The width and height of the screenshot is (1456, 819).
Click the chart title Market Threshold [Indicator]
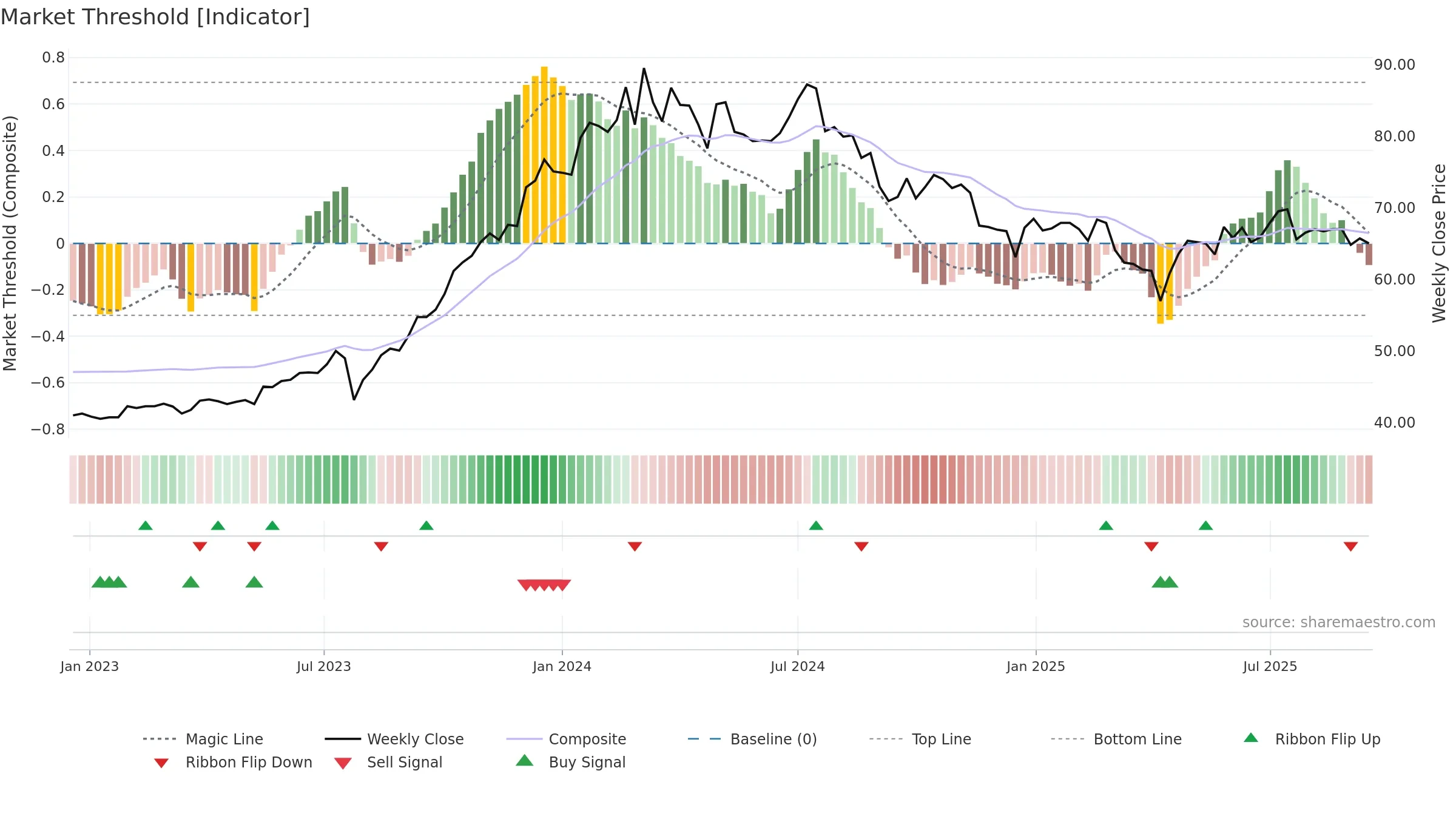click(x=155, y=17)
